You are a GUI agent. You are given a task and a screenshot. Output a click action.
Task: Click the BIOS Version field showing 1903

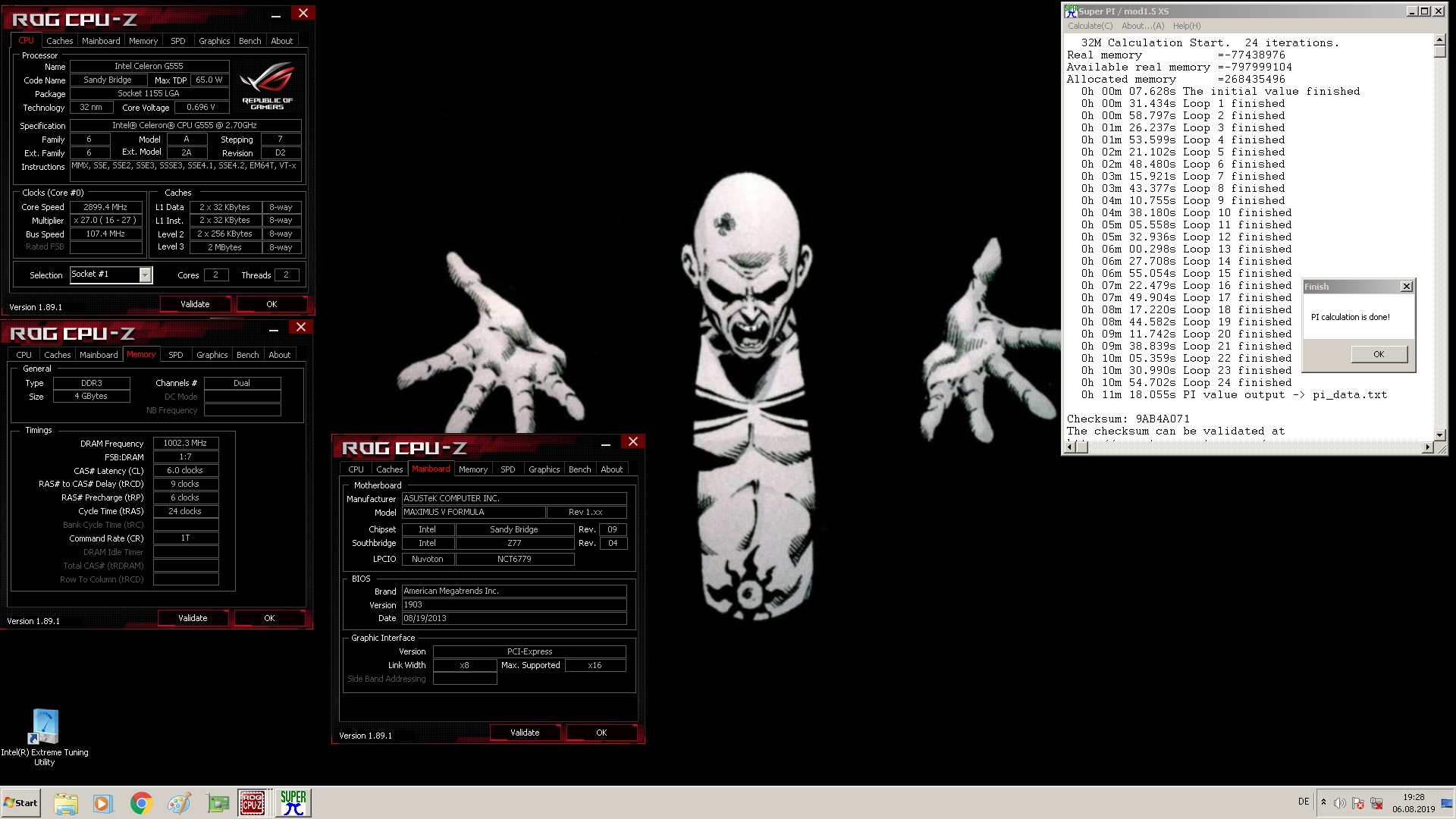click(x=514, y=604)
